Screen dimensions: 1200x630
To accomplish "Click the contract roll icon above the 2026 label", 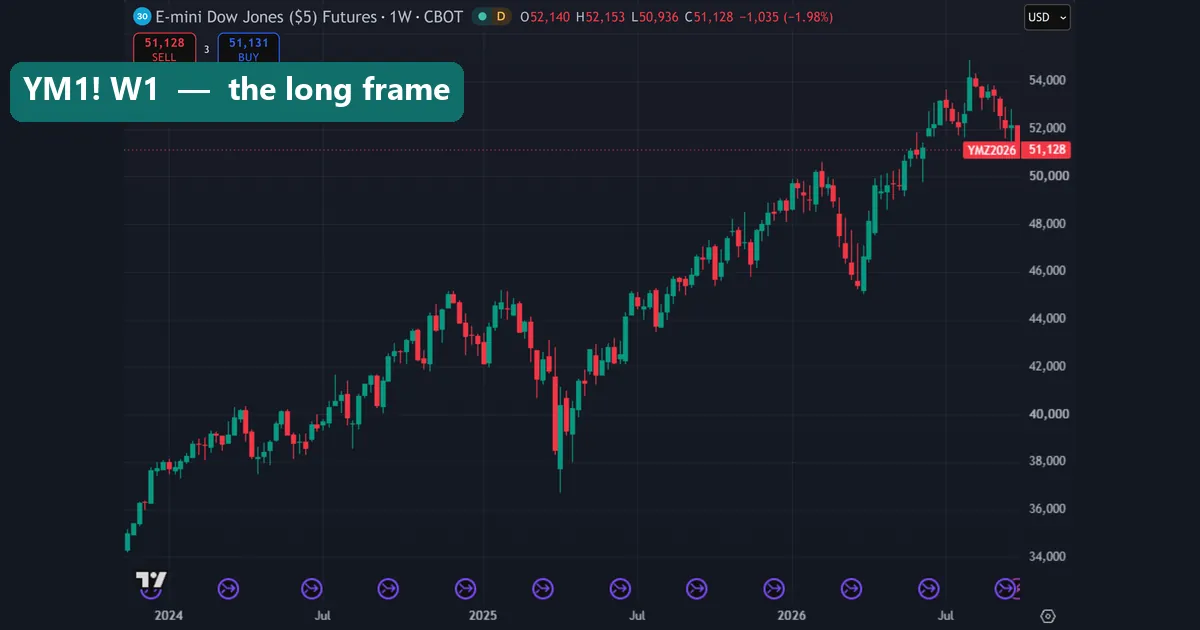I will pyautogui.click(x=774, y=589).
